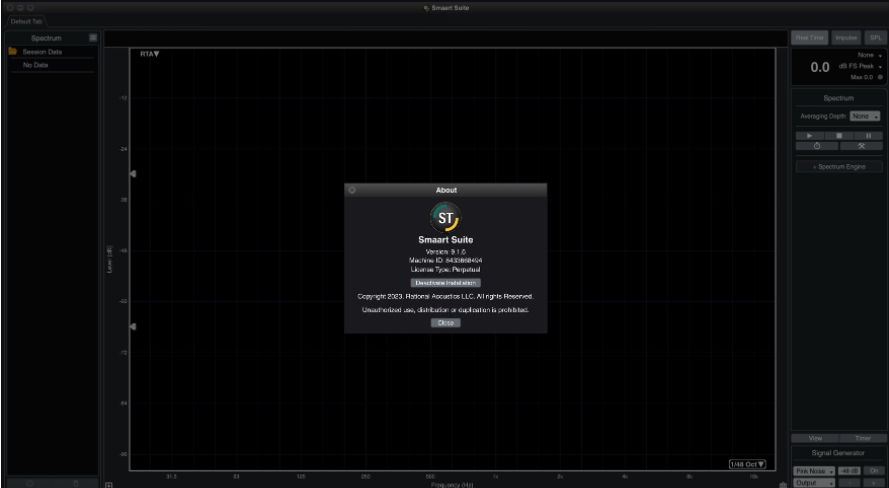Screen dimensions: 889x488
Task: Click the Deactivate Installation button
Action: click(x=445, y=283)
